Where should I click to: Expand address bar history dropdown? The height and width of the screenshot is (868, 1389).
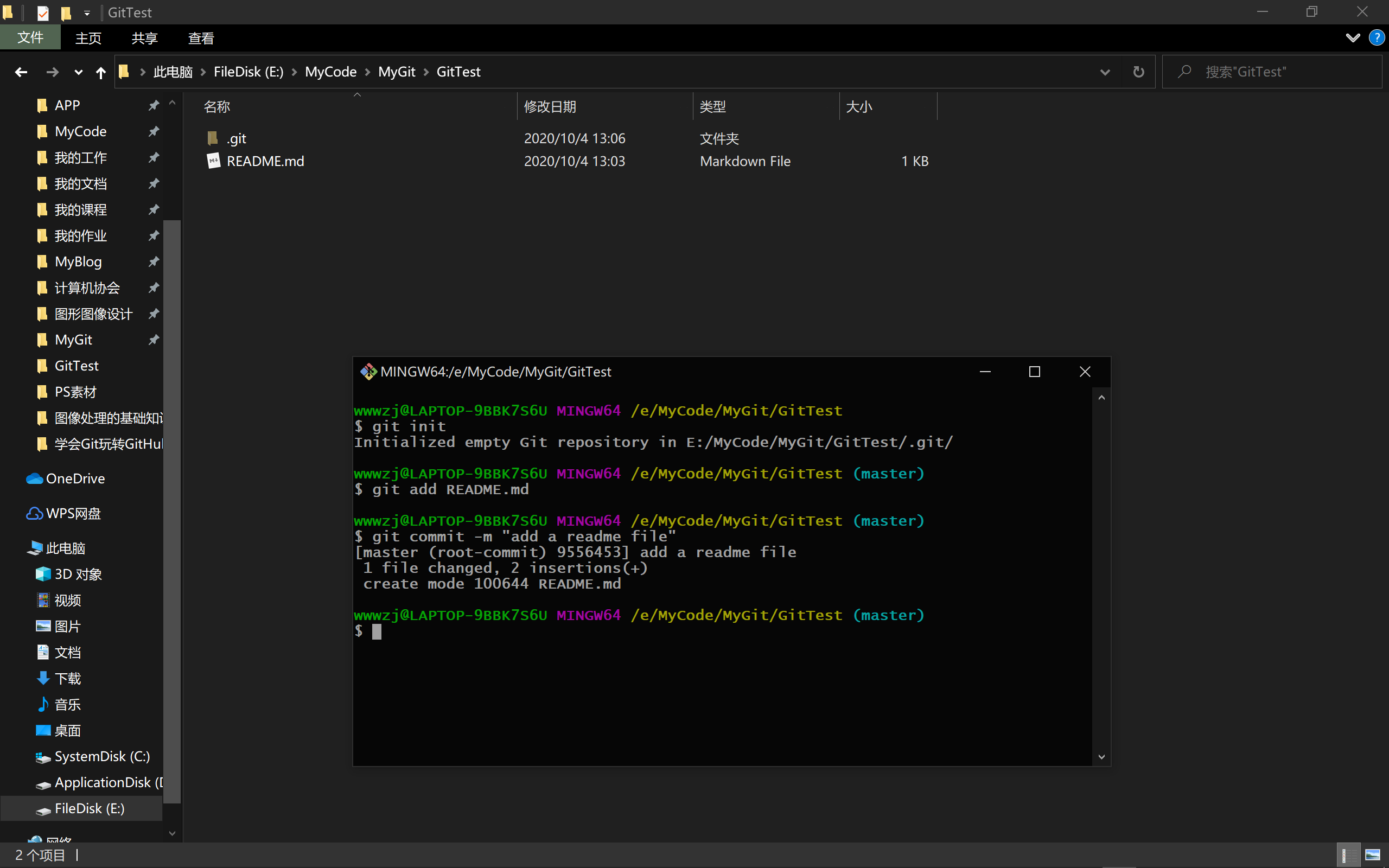1105,72
